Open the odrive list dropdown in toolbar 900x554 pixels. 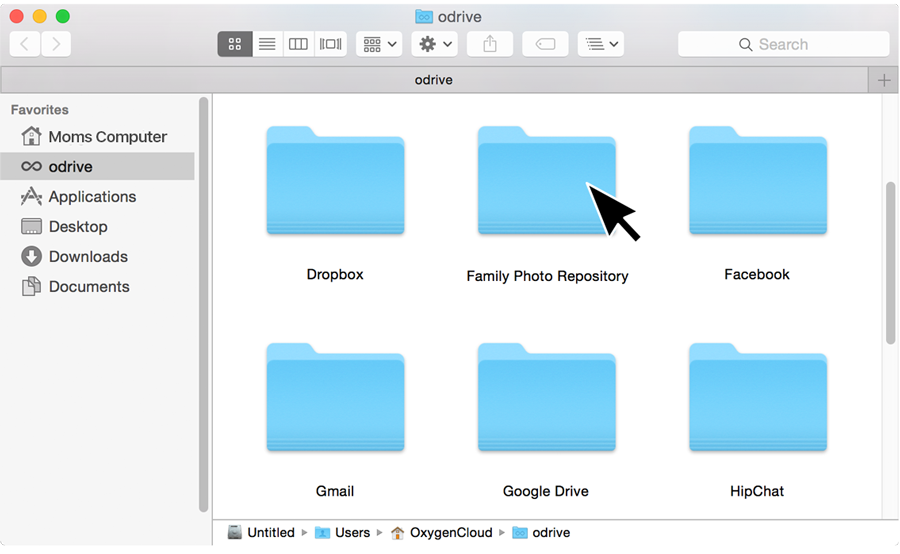pos(601,44)
